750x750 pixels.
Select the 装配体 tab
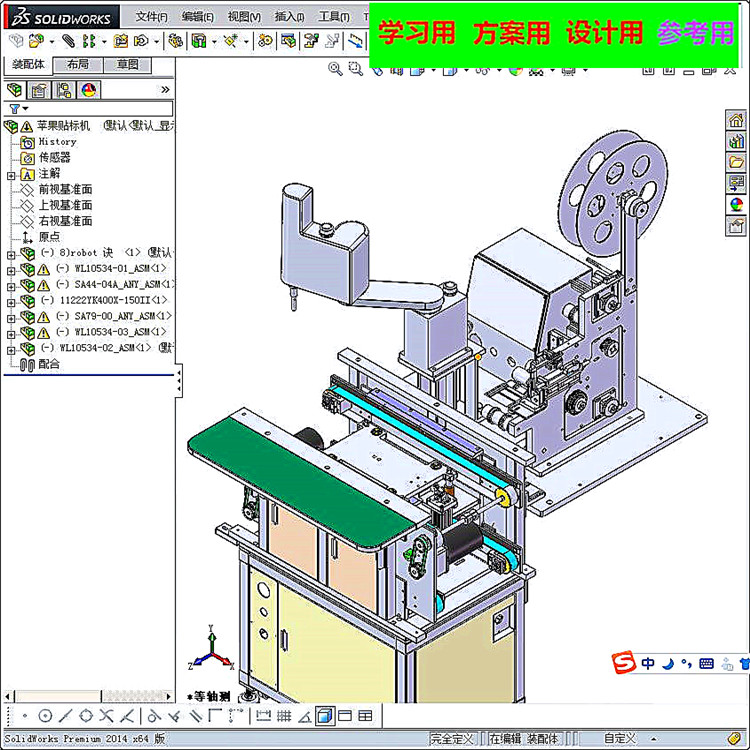[x=28, y=64]
